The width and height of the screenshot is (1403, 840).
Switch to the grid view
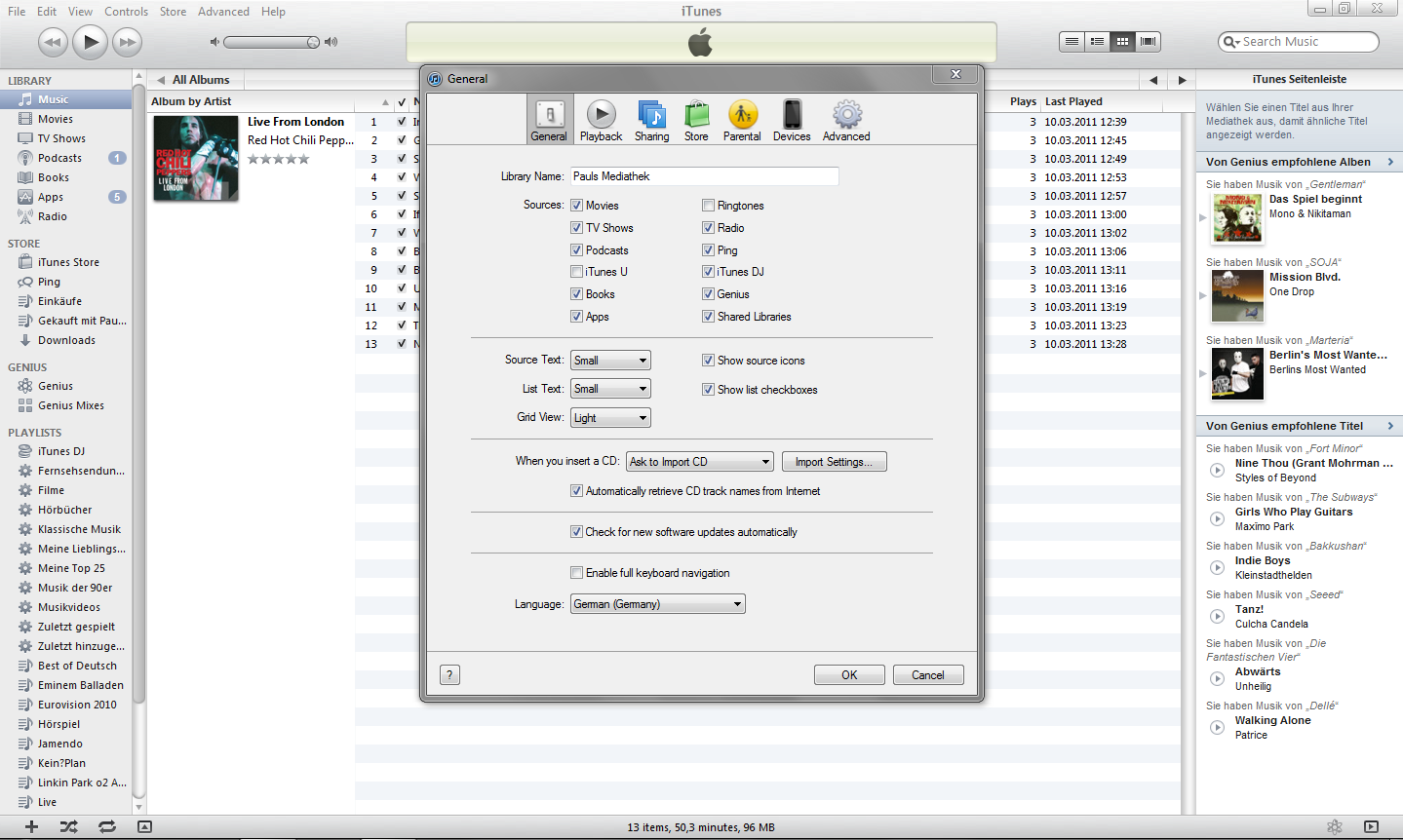(x=1122, y=42)
